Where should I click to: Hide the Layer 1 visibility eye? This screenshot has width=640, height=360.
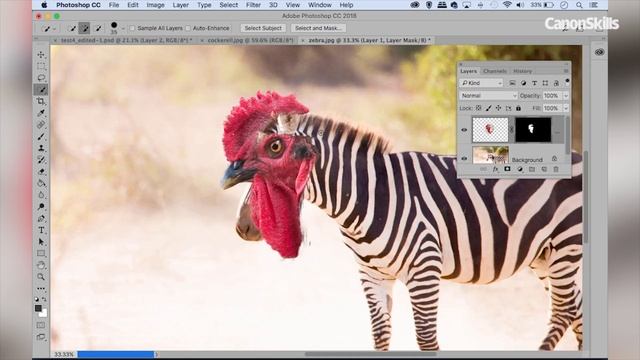(x=464, y=130)
